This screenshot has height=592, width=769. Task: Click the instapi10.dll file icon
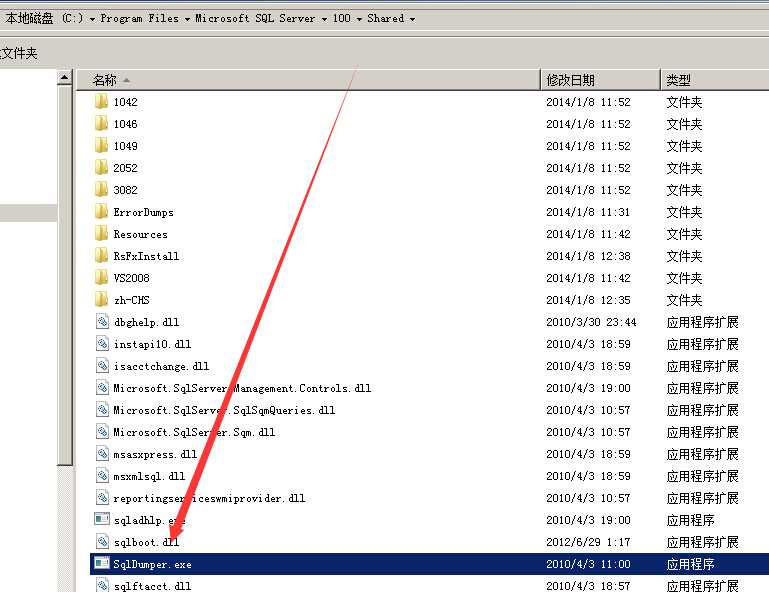click(x=102, y=344)
